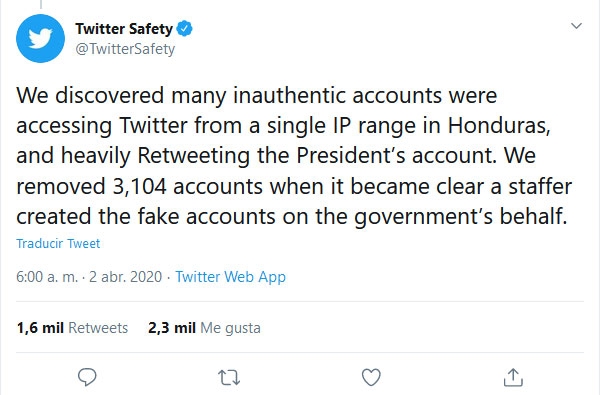Expand the tweet options chevron
Screen dimensions: 601x395
point(576,26)
